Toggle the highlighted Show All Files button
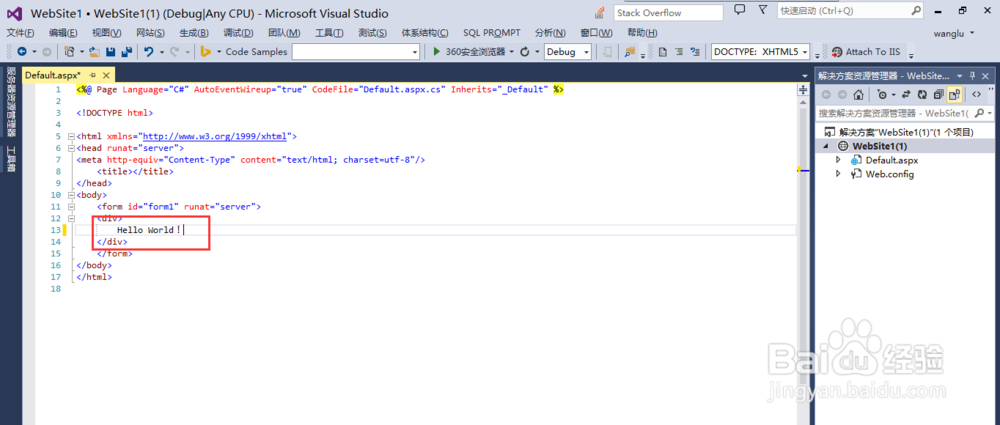Screen dimensions: 1000x425 point(954,95)
